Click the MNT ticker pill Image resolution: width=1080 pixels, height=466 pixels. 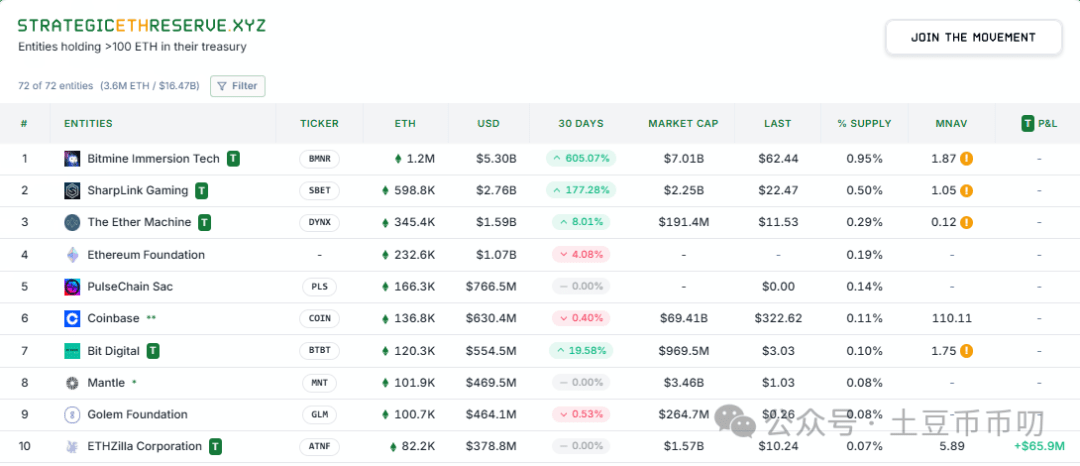pos(320,383)
